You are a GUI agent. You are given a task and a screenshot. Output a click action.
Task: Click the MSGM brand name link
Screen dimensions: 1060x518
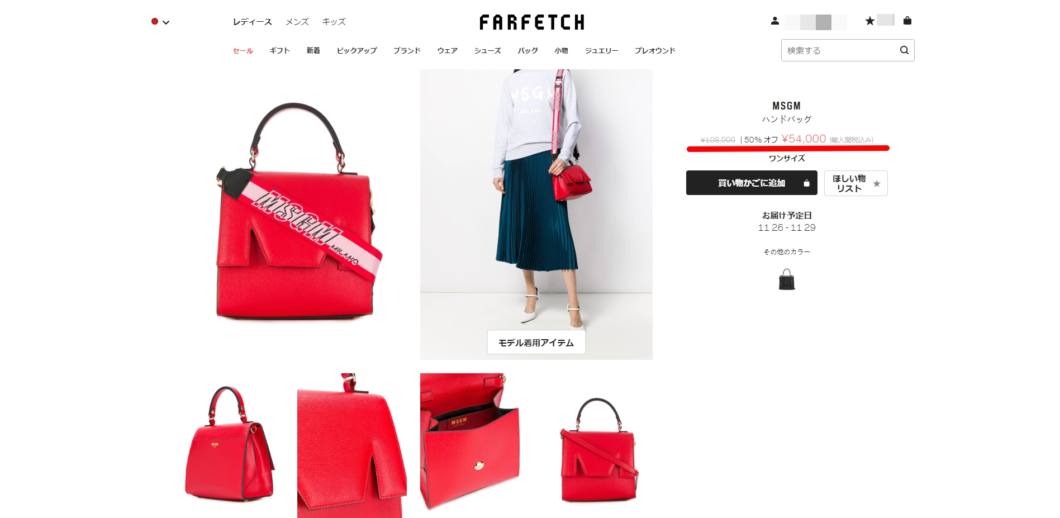pyautogui.click(x=786, y=106)
